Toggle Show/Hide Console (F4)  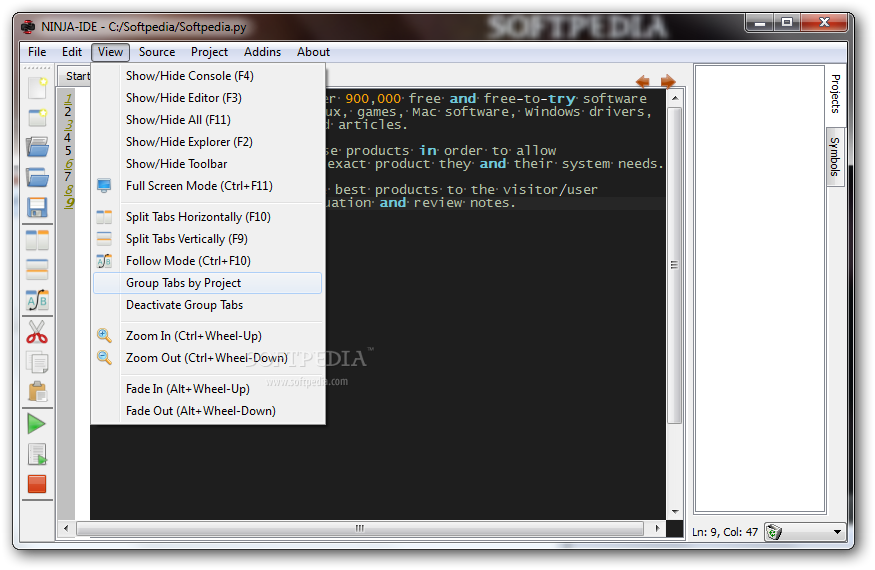coord(208,76)
